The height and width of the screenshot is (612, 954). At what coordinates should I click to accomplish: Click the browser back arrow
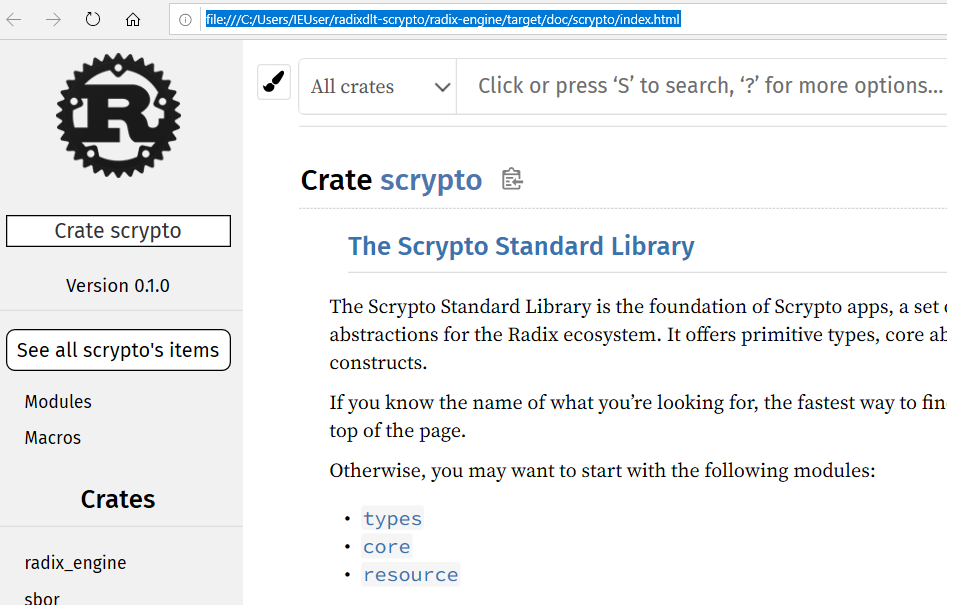pos(14,20)
